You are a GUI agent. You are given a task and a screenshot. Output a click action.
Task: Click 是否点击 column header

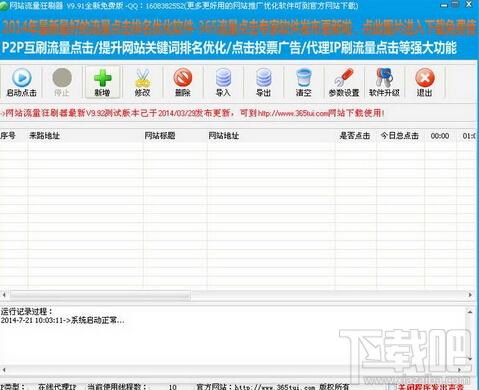(x=355, y=136)
